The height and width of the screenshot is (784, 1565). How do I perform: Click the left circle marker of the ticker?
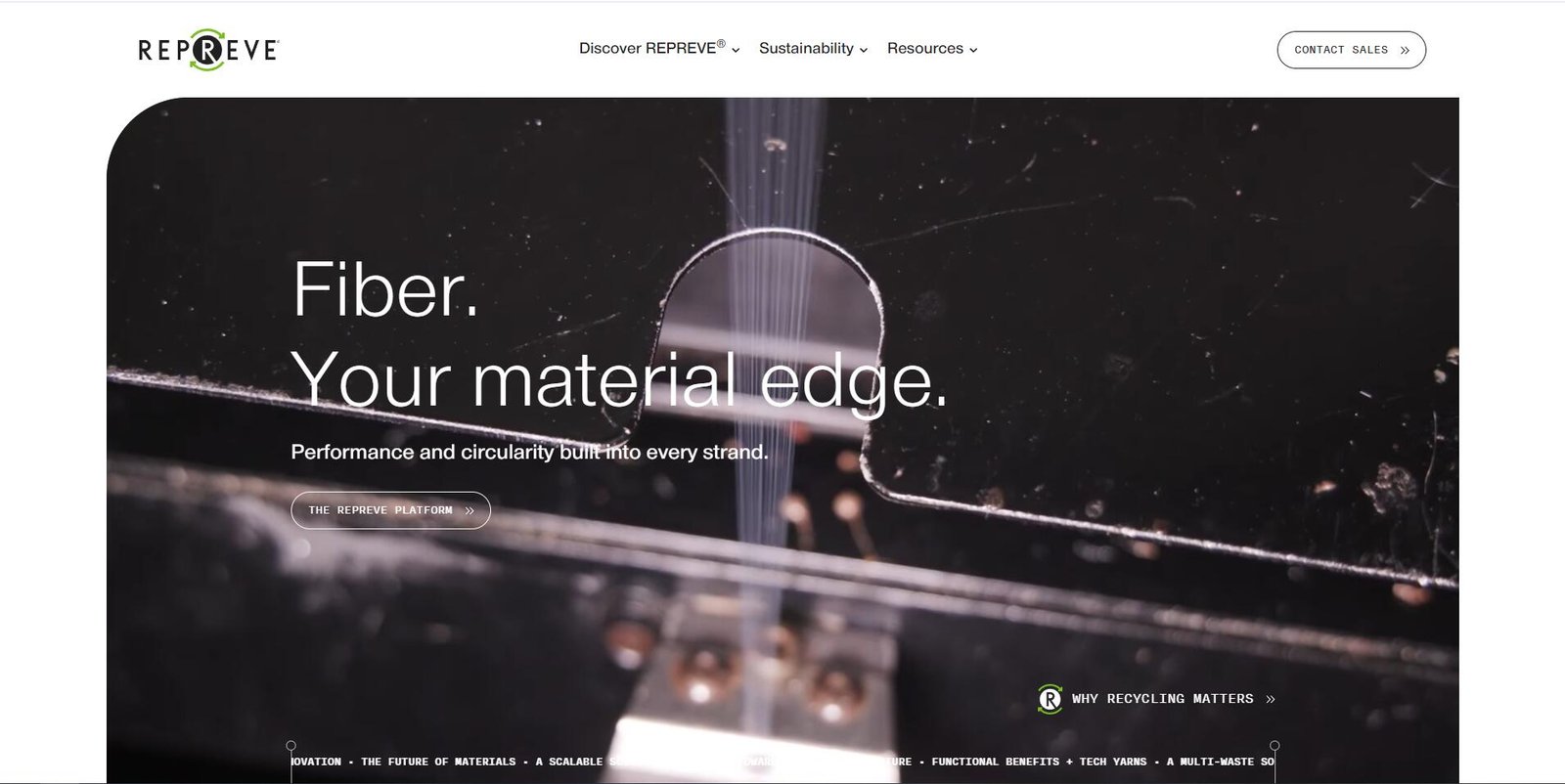pyautogui.click(x=291, y=746)
